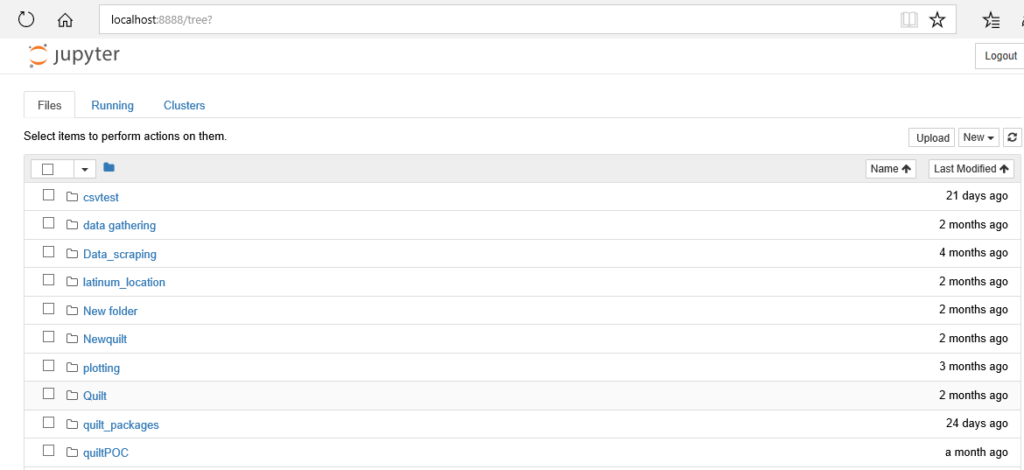1024x470 pixels.
Task: Open the favorites list hub icon
Action: pos(991,20)
